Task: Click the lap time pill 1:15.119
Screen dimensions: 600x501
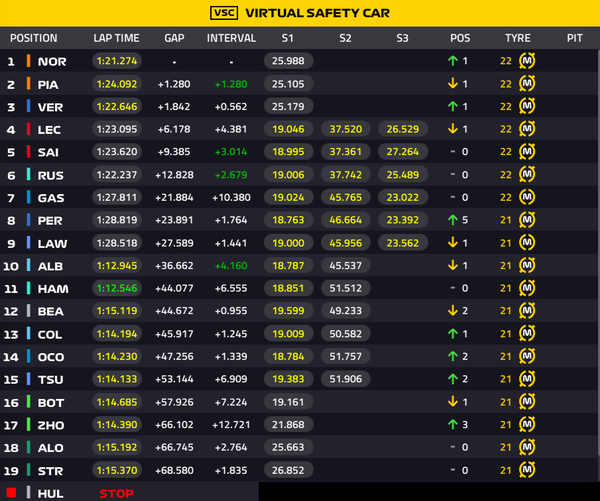Action: (x=117, y=311)
